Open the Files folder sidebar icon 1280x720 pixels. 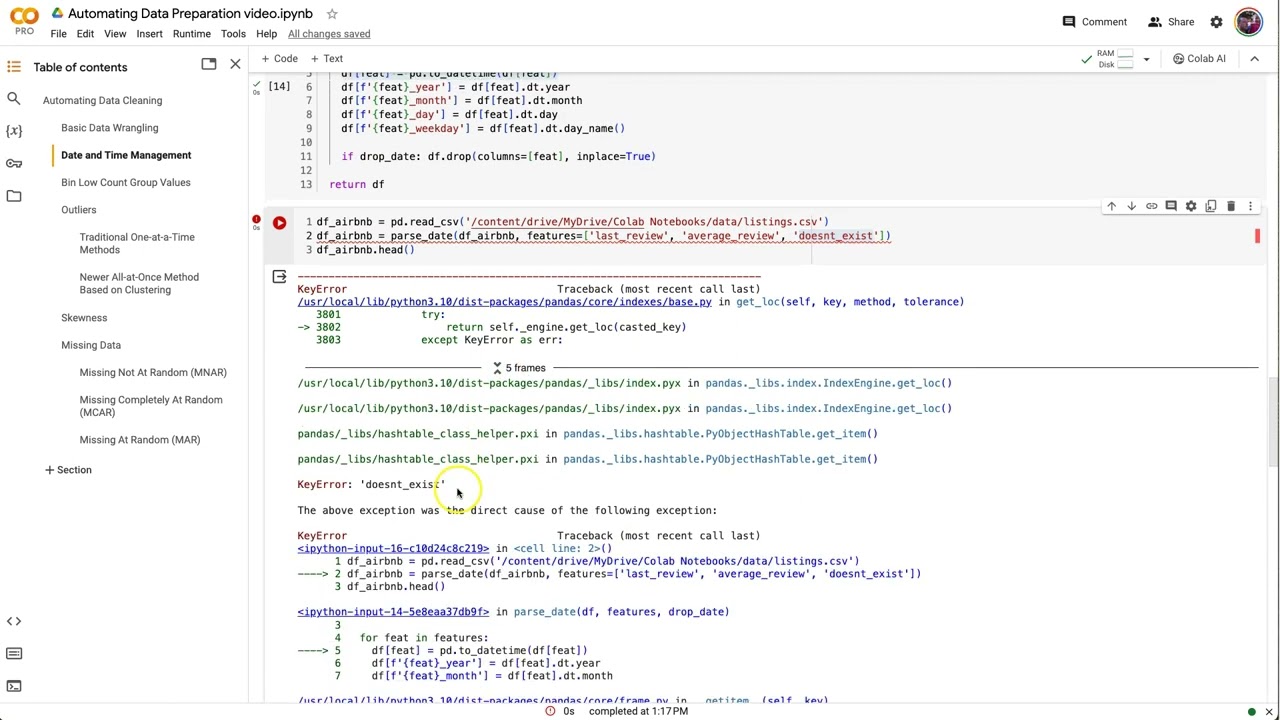pyautogui.click(x=14, y=196)
